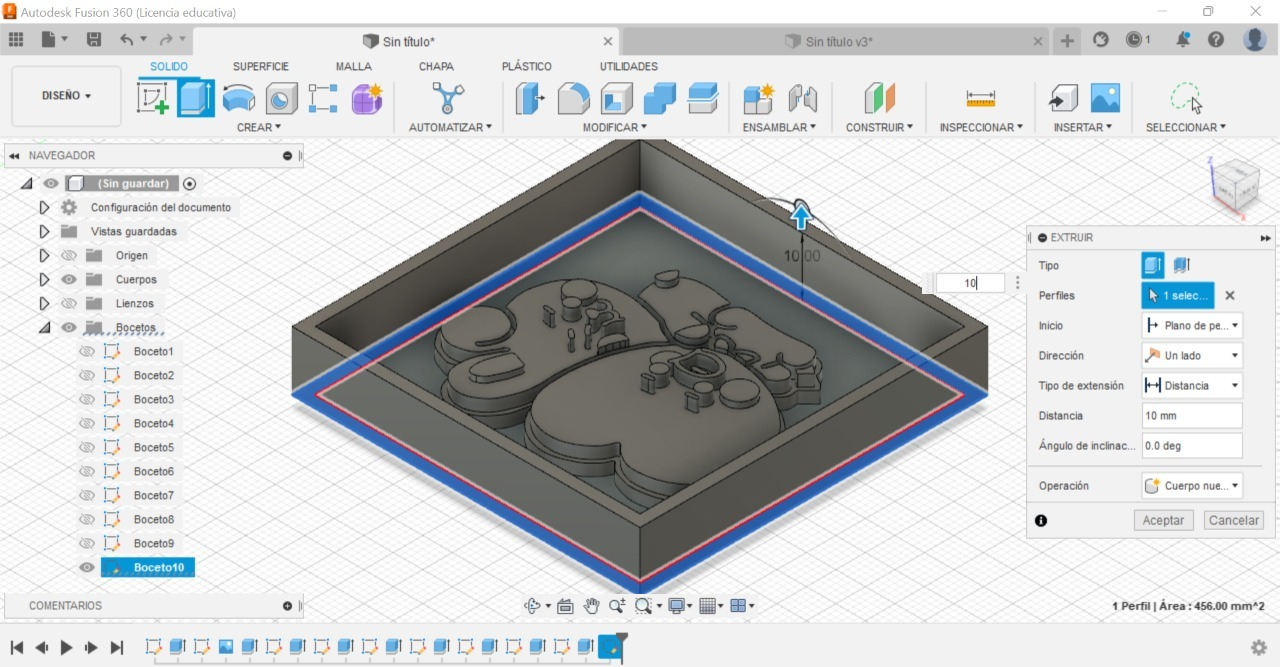Select the Revolve tool
1280x667 pixels.
click(x=238, y=98)
